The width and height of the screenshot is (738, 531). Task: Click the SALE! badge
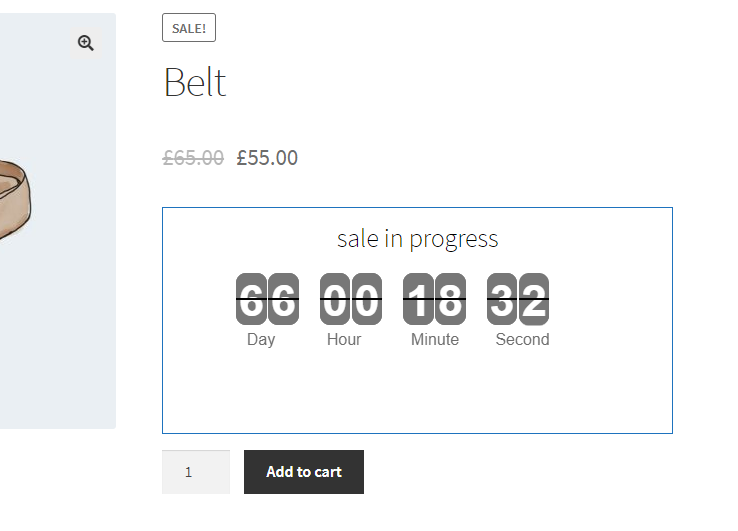(x=189, y=28)
